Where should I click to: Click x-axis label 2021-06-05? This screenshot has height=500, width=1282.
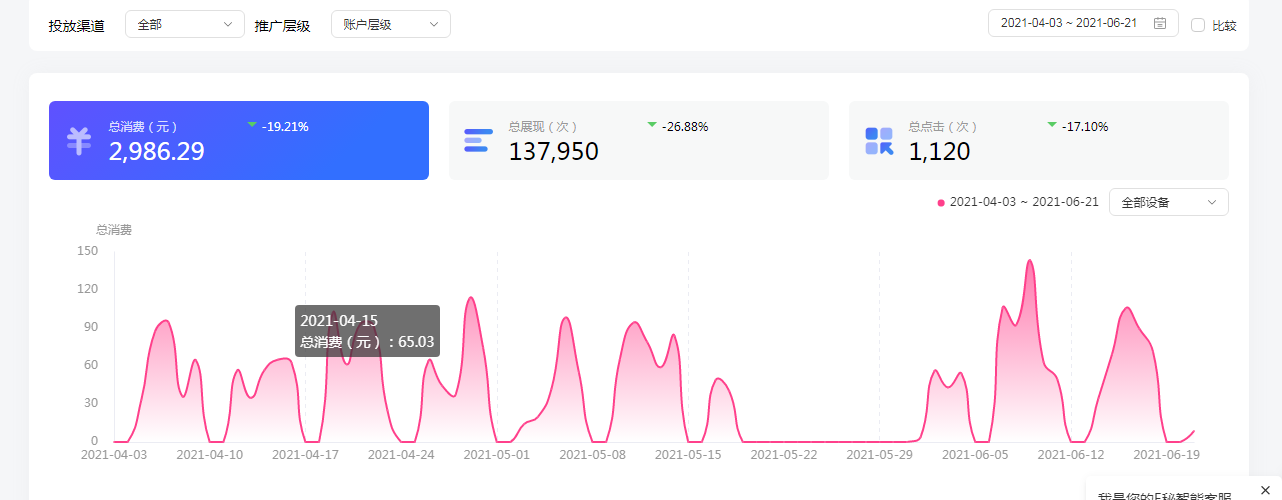tap(975, 454)
